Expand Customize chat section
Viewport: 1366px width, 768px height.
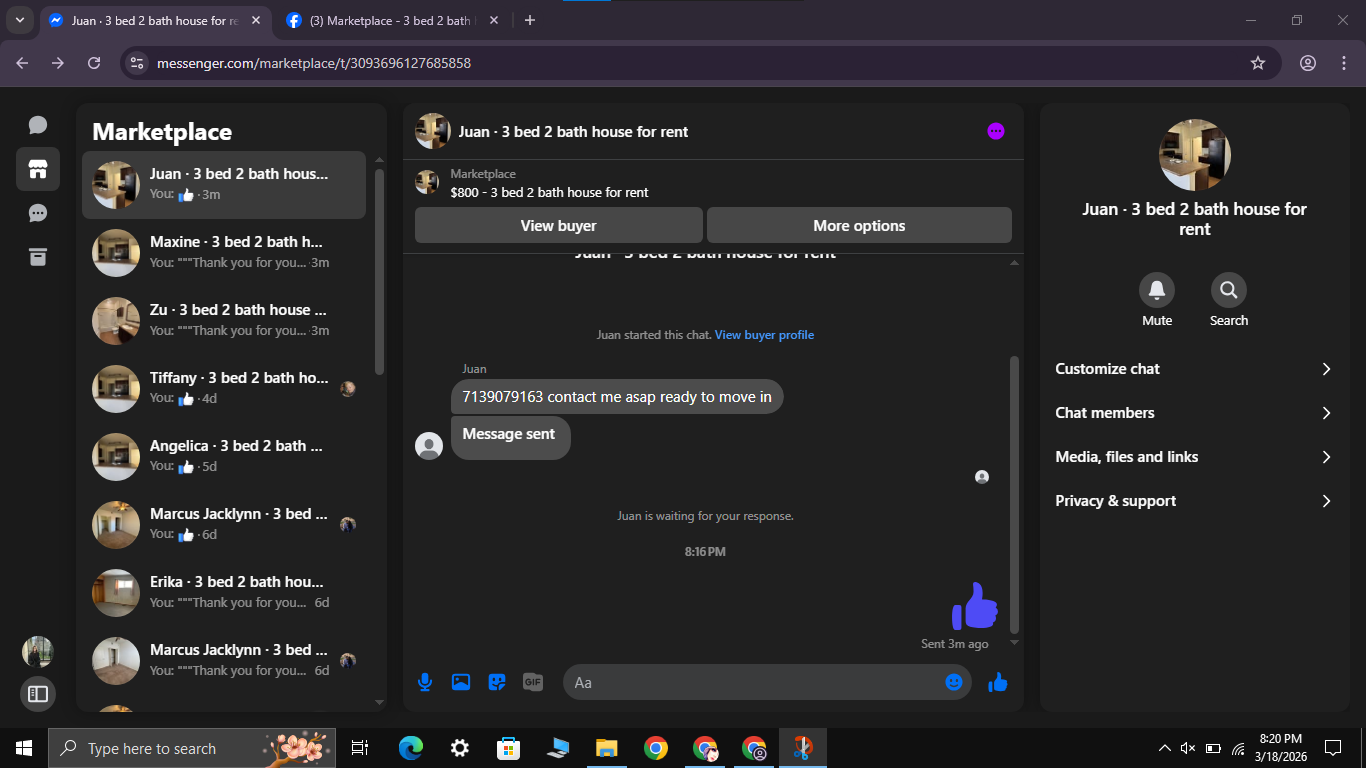[1194, 369]
